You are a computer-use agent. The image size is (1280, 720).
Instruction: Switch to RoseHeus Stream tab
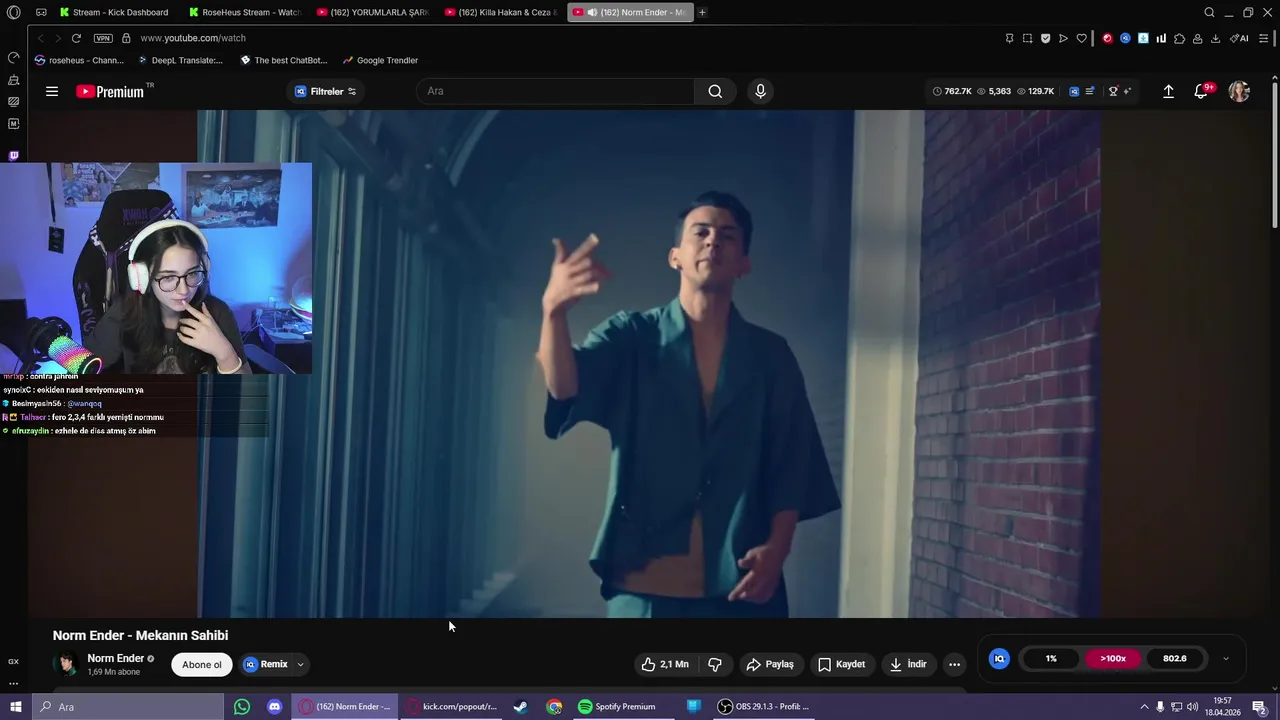245,12
